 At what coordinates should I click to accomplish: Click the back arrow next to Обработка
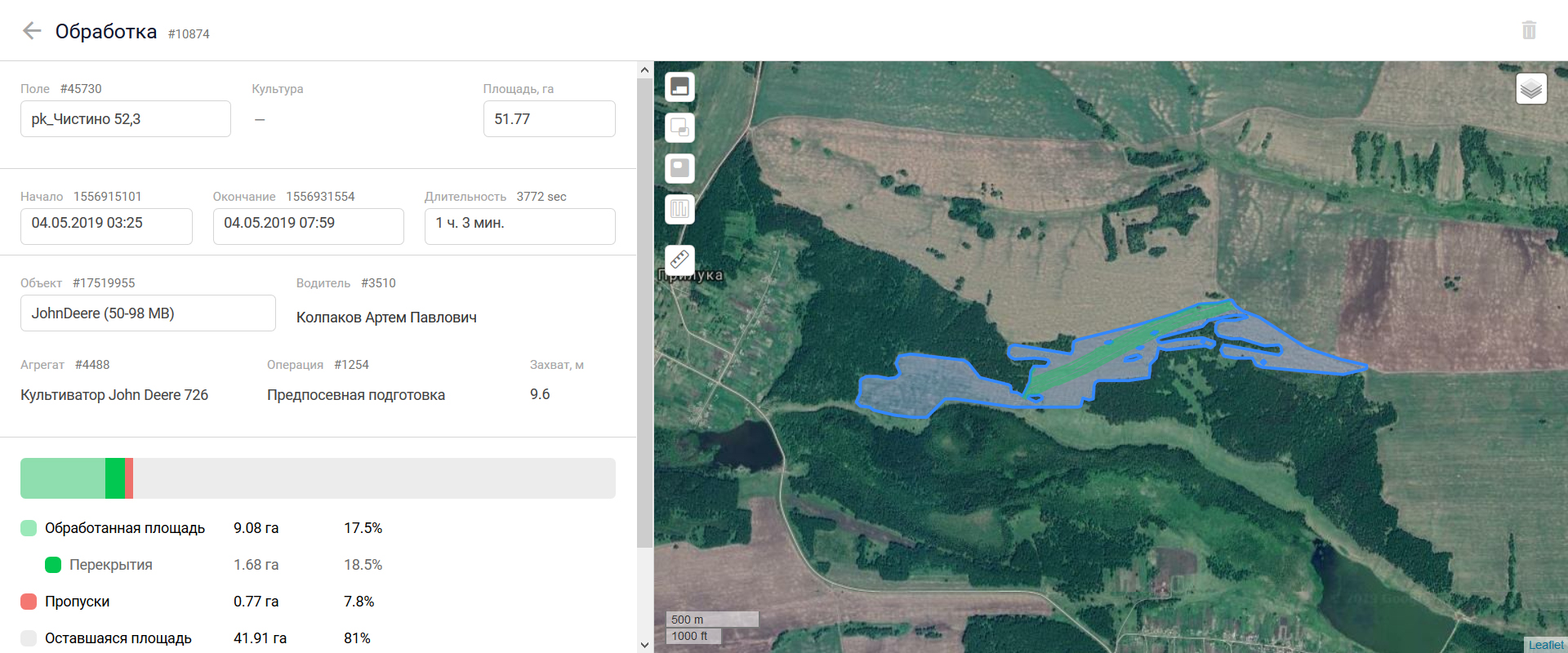[32, 31]
